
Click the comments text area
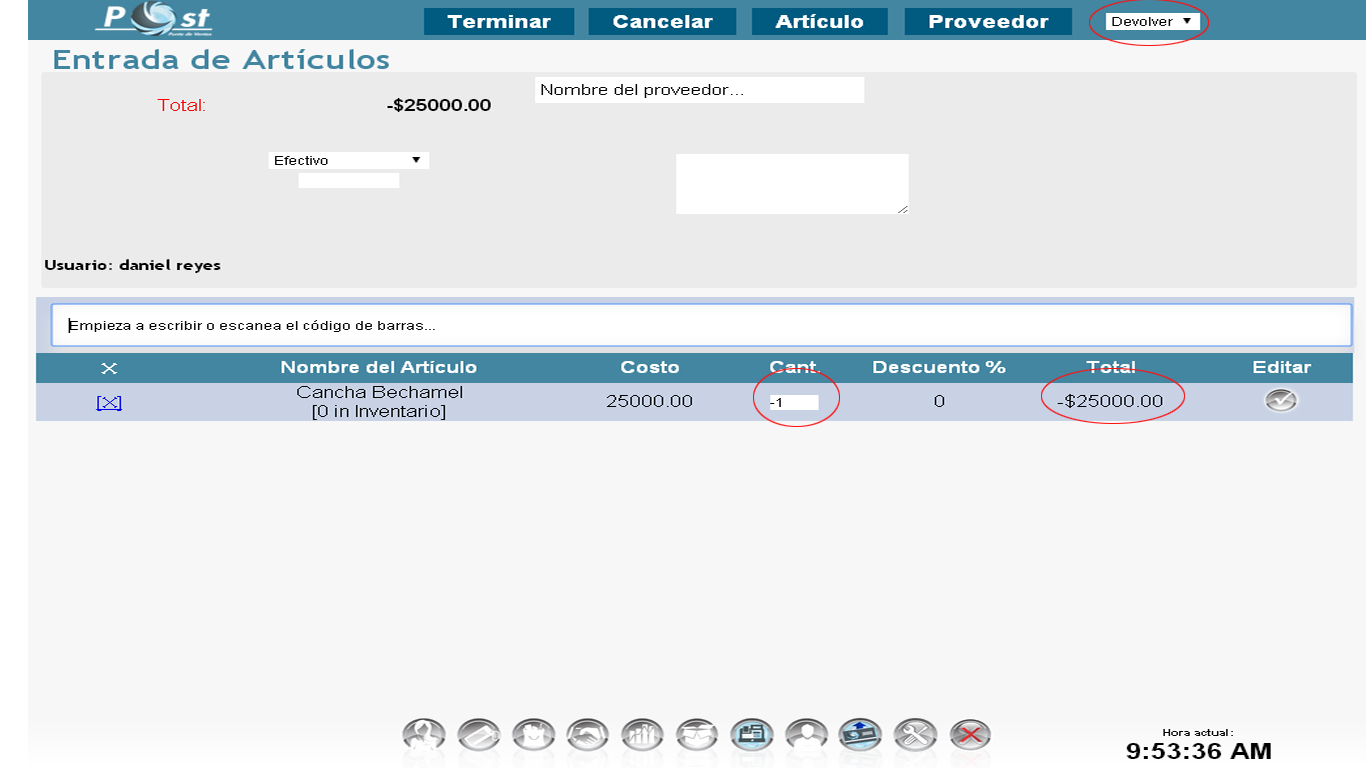pyautogui.click(x=792, y=184)
